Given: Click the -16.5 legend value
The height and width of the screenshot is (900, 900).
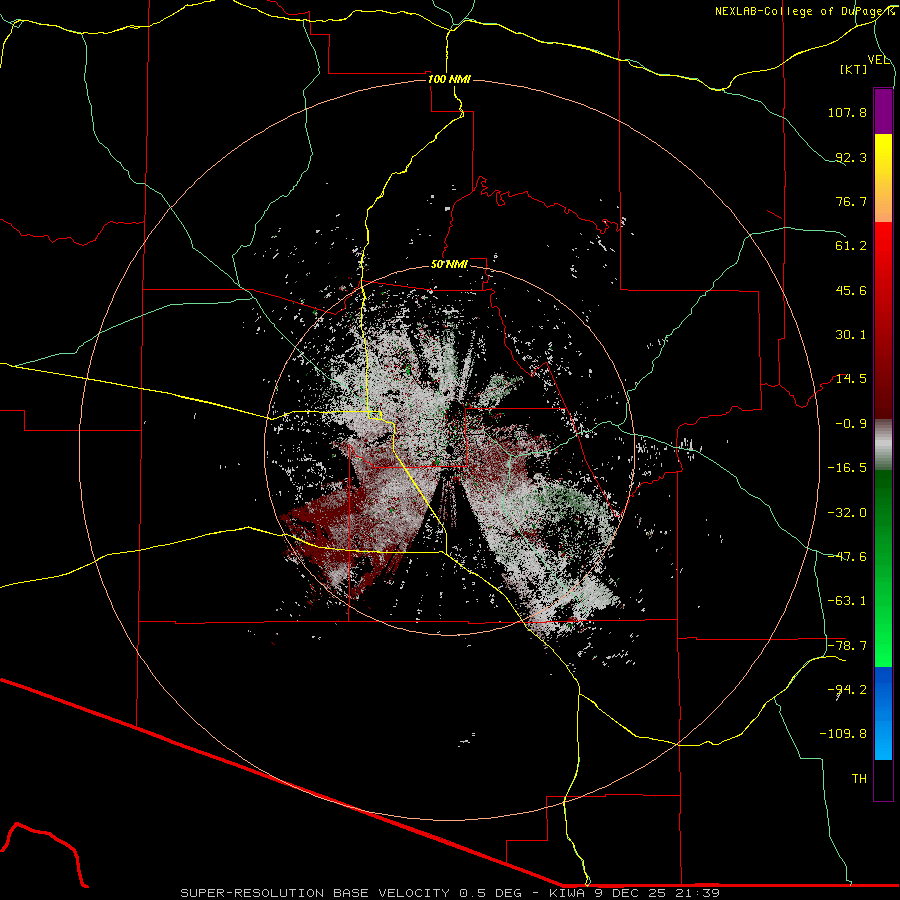Looking at the screenshot, I should (847, 468).
